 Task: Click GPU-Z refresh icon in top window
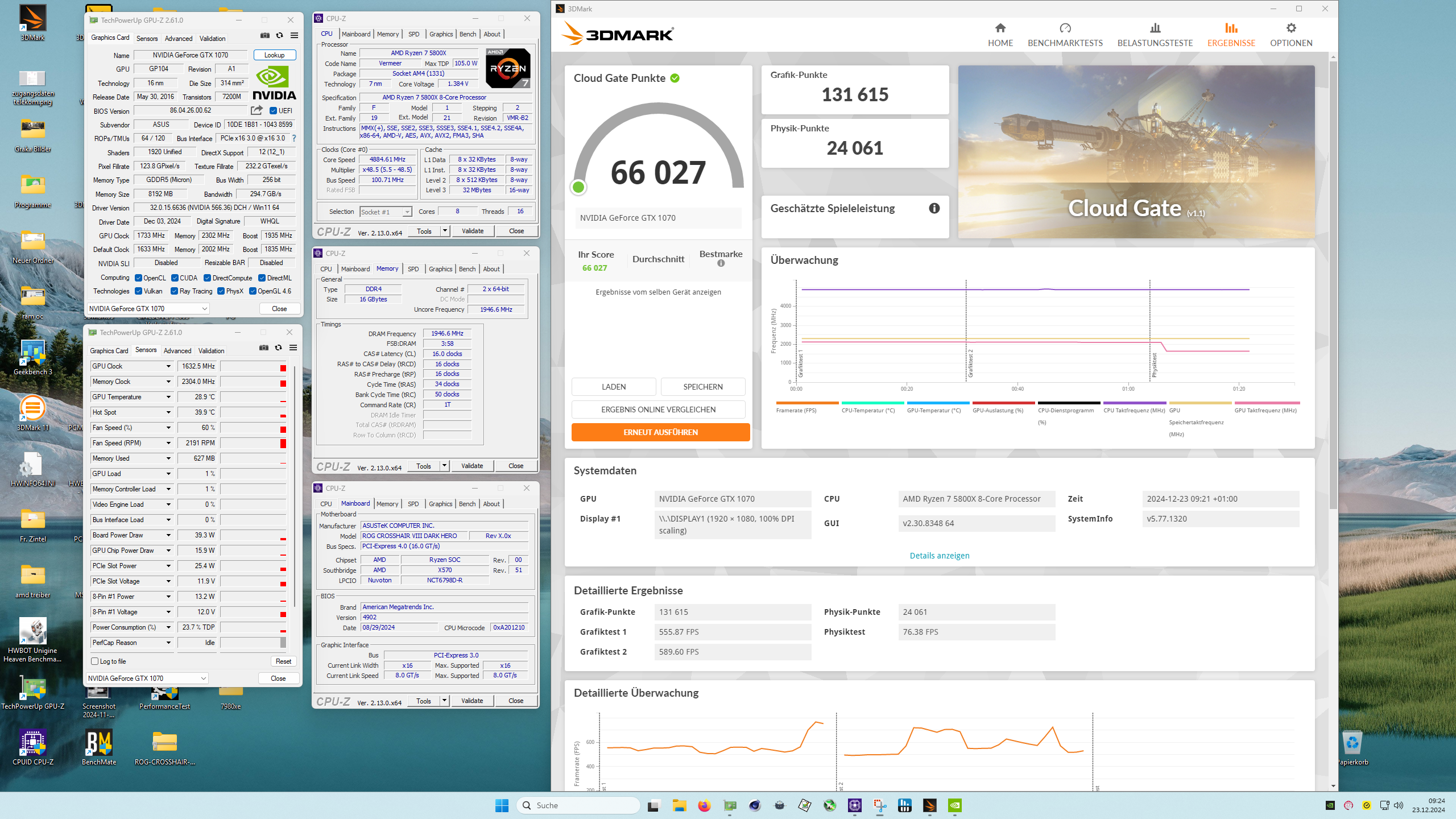point(279,36)
